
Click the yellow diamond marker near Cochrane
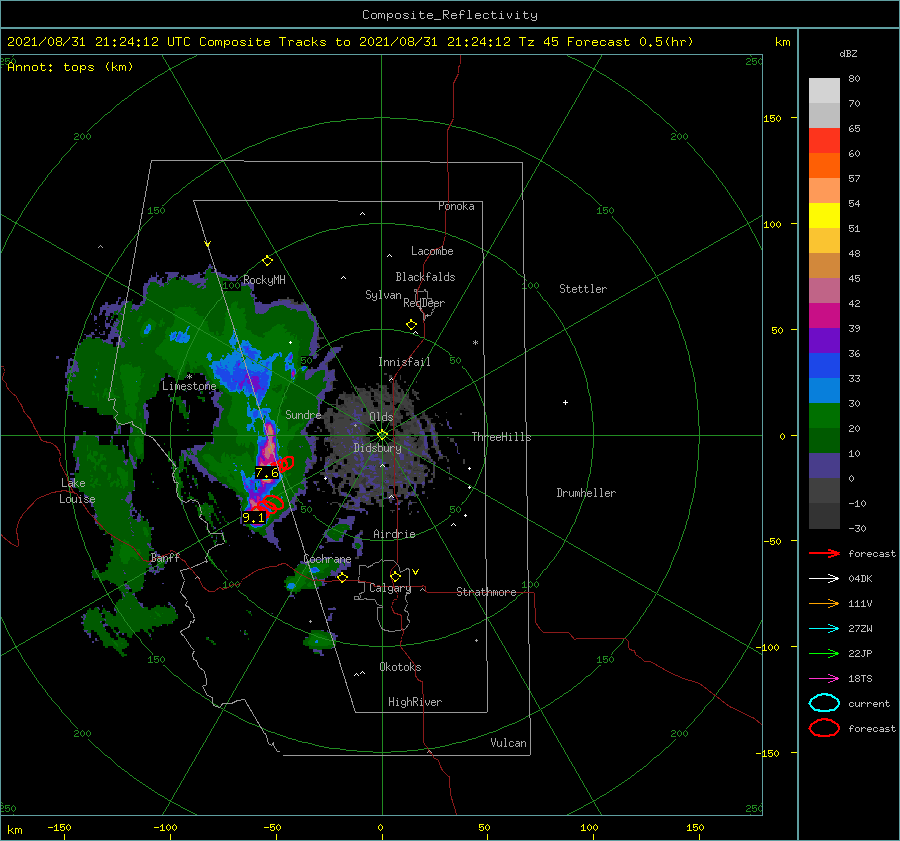(x=342, y=577)
